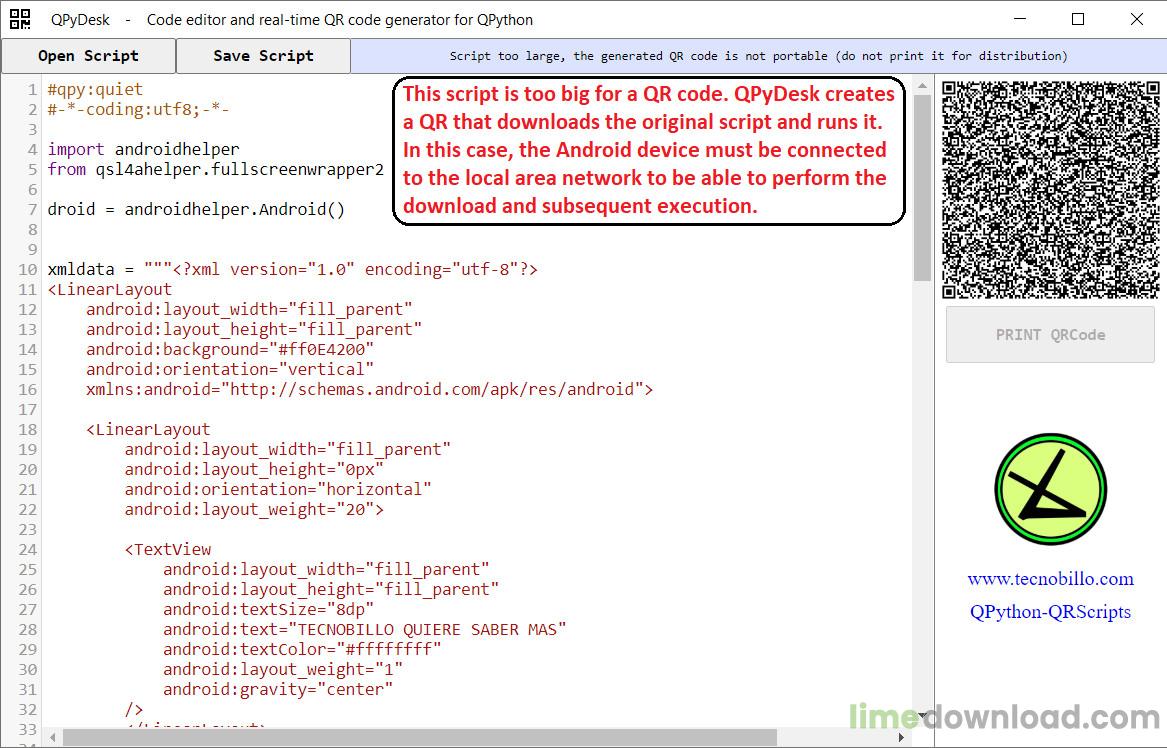This screenshot has width=1167, height=748.
Task: Open the www.tecnobillo.com link
Action: [1050, 579]
